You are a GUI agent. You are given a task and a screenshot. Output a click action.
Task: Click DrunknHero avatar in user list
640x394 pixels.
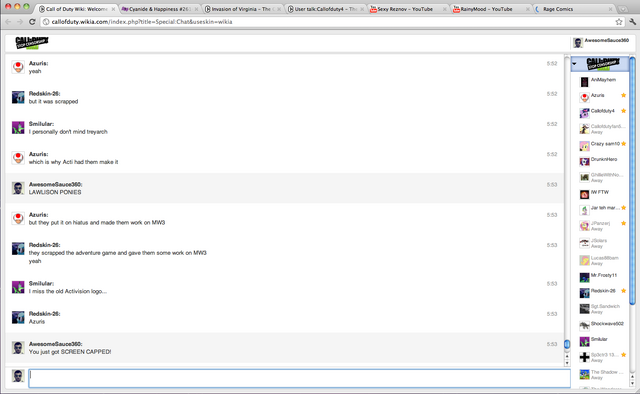pyautogui.click(x=584, y=161)
